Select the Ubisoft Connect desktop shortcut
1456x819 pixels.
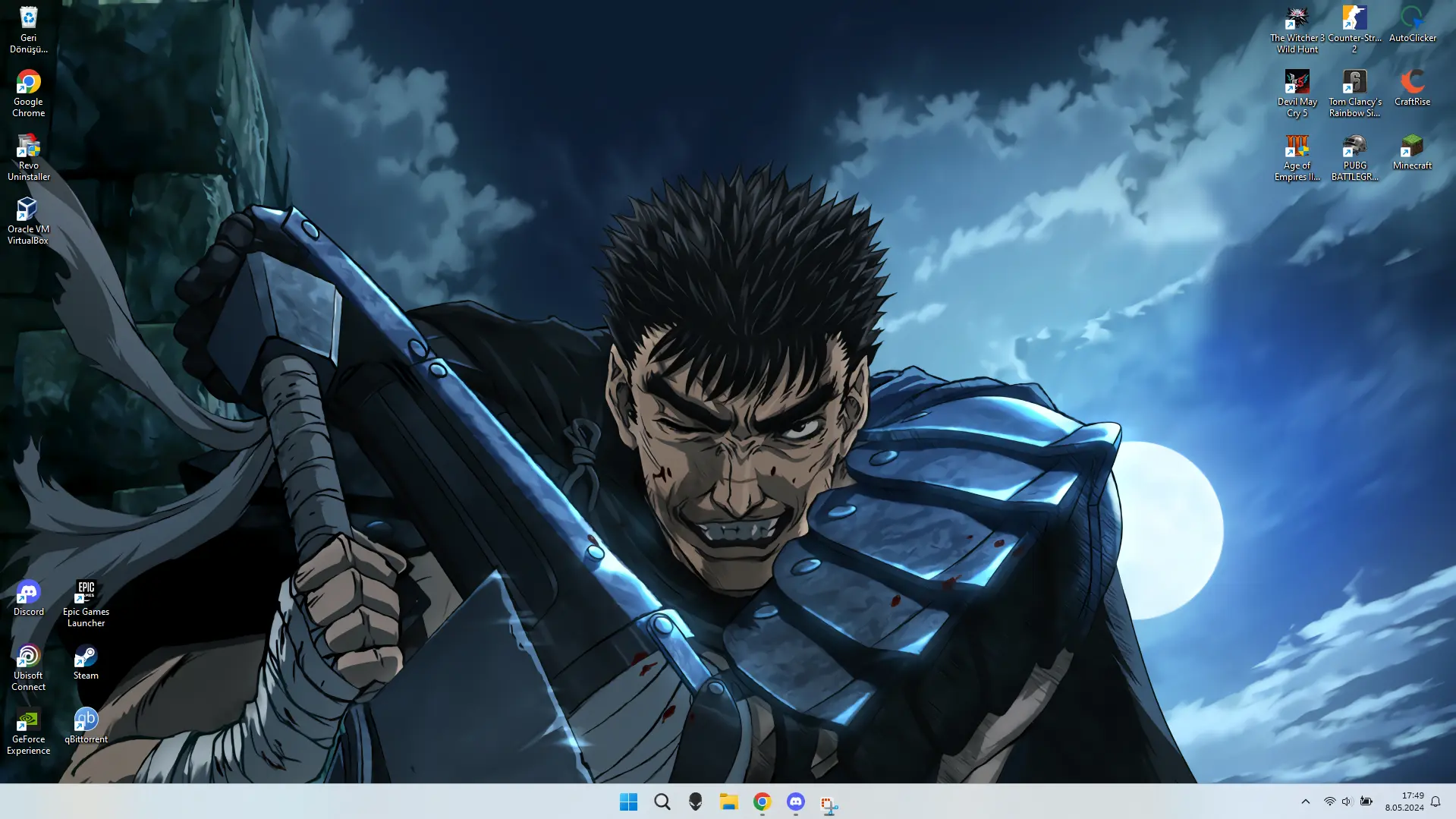[x=28, y=666]
